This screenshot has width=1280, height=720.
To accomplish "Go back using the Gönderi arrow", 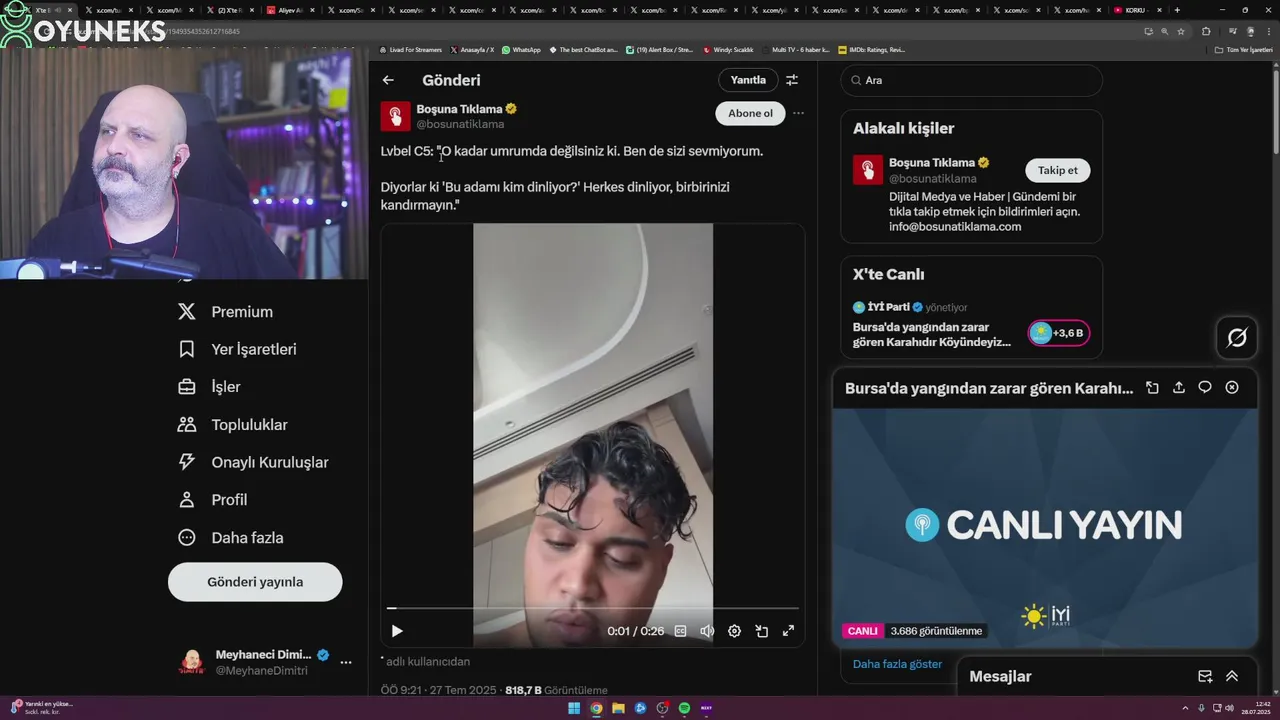I will [x=388, y=80].
